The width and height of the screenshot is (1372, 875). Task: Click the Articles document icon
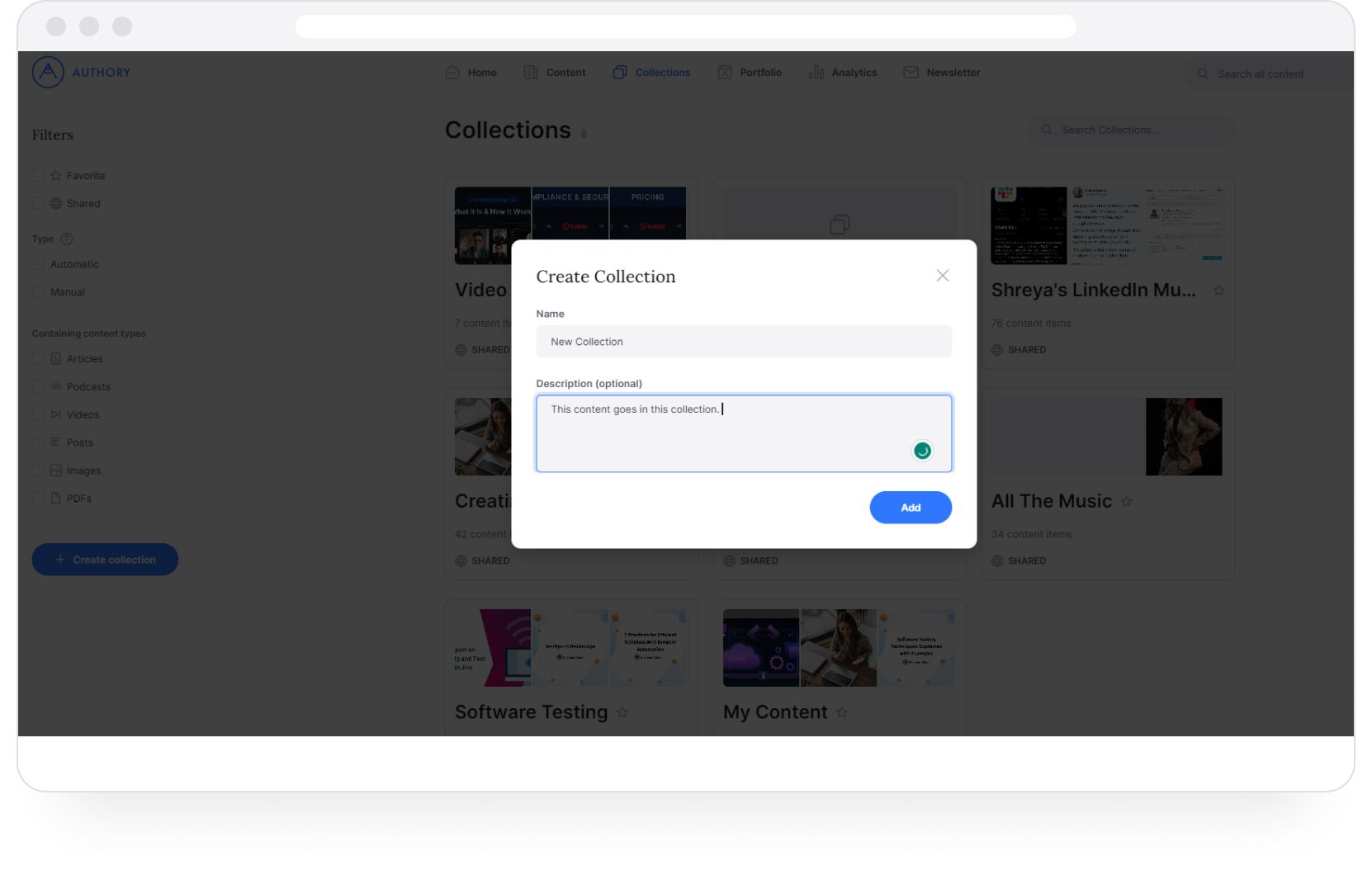[56, 358]
